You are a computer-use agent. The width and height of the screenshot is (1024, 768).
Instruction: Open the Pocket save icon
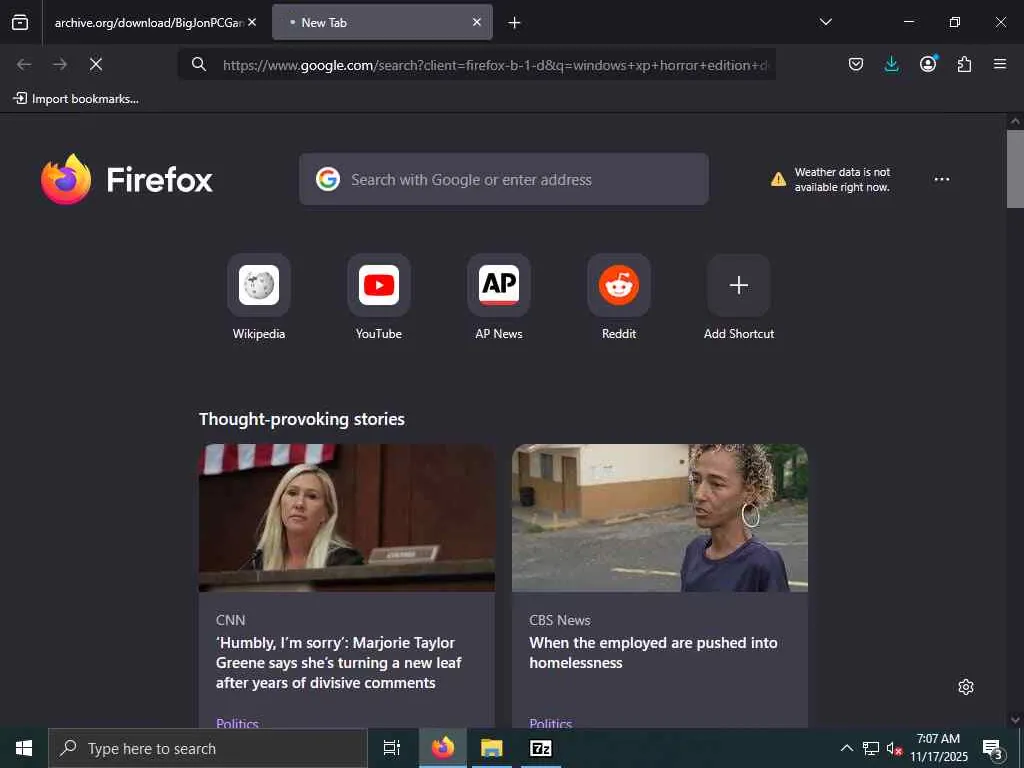(x=856, y=64)
